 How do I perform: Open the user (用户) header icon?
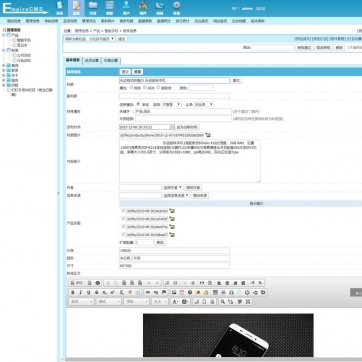click(x=126, y=8)
